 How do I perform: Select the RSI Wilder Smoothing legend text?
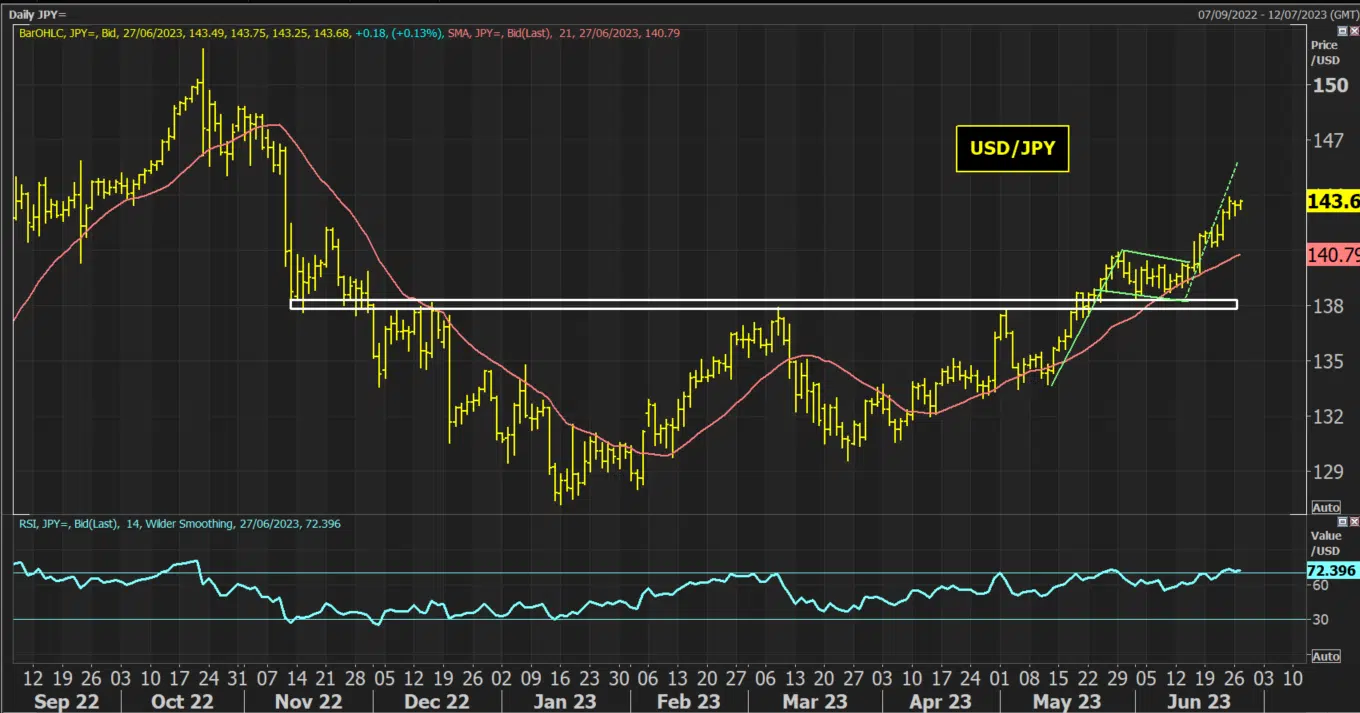point(180,523)
